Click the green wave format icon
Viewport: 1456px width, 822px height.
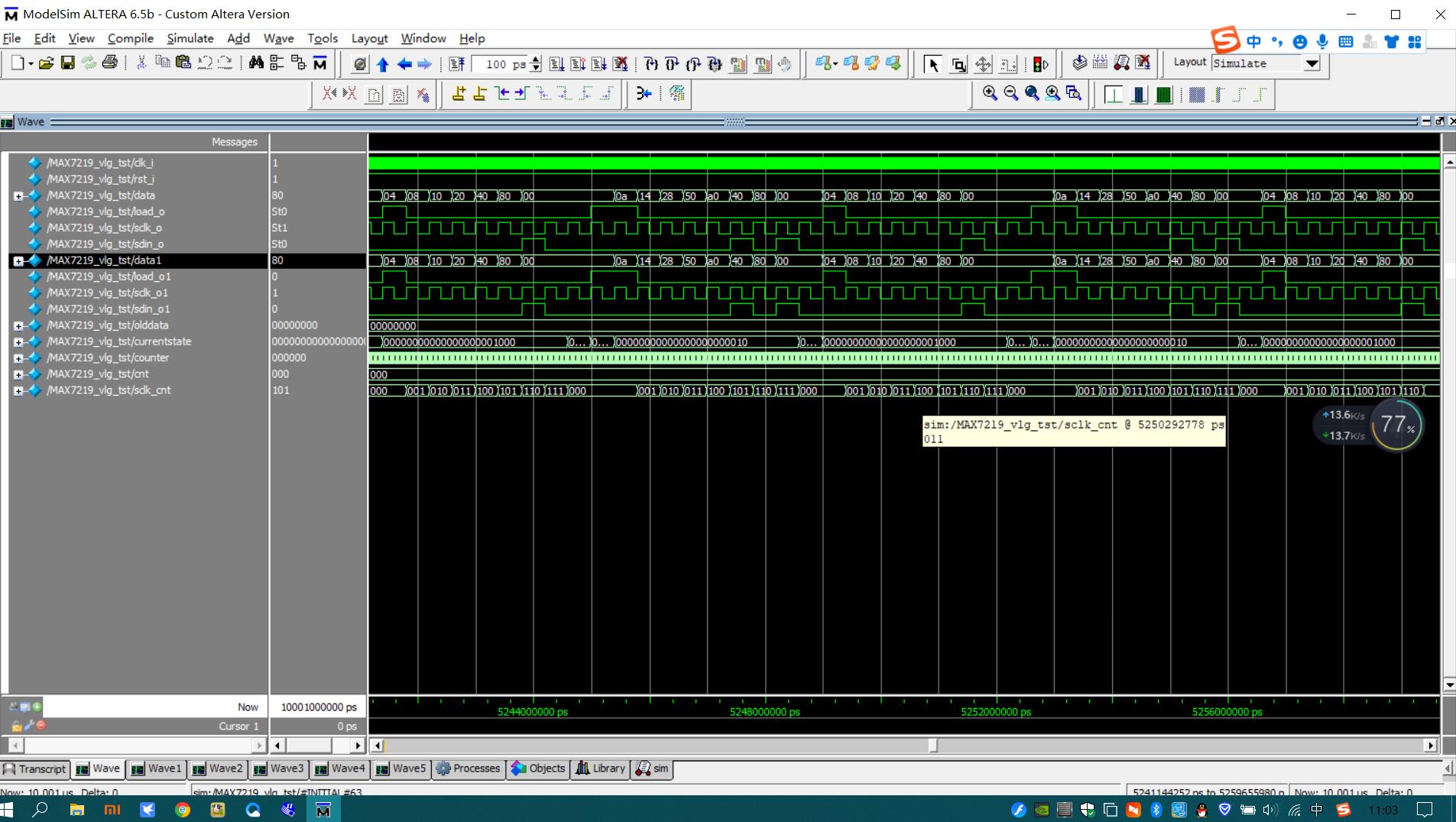coord(1163,95)
